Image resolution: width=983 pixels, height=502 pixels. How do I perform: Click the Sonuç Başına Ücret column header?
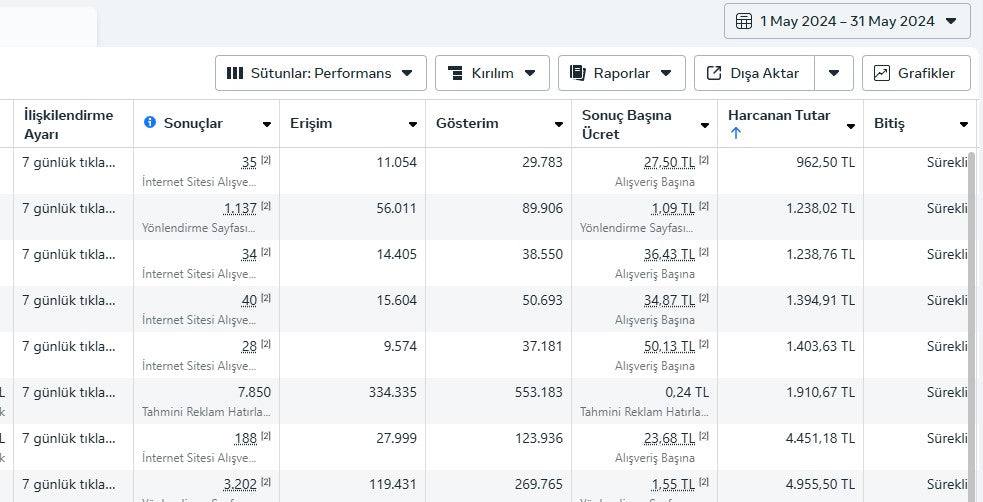pyautogui.click(x=627, y=124)
